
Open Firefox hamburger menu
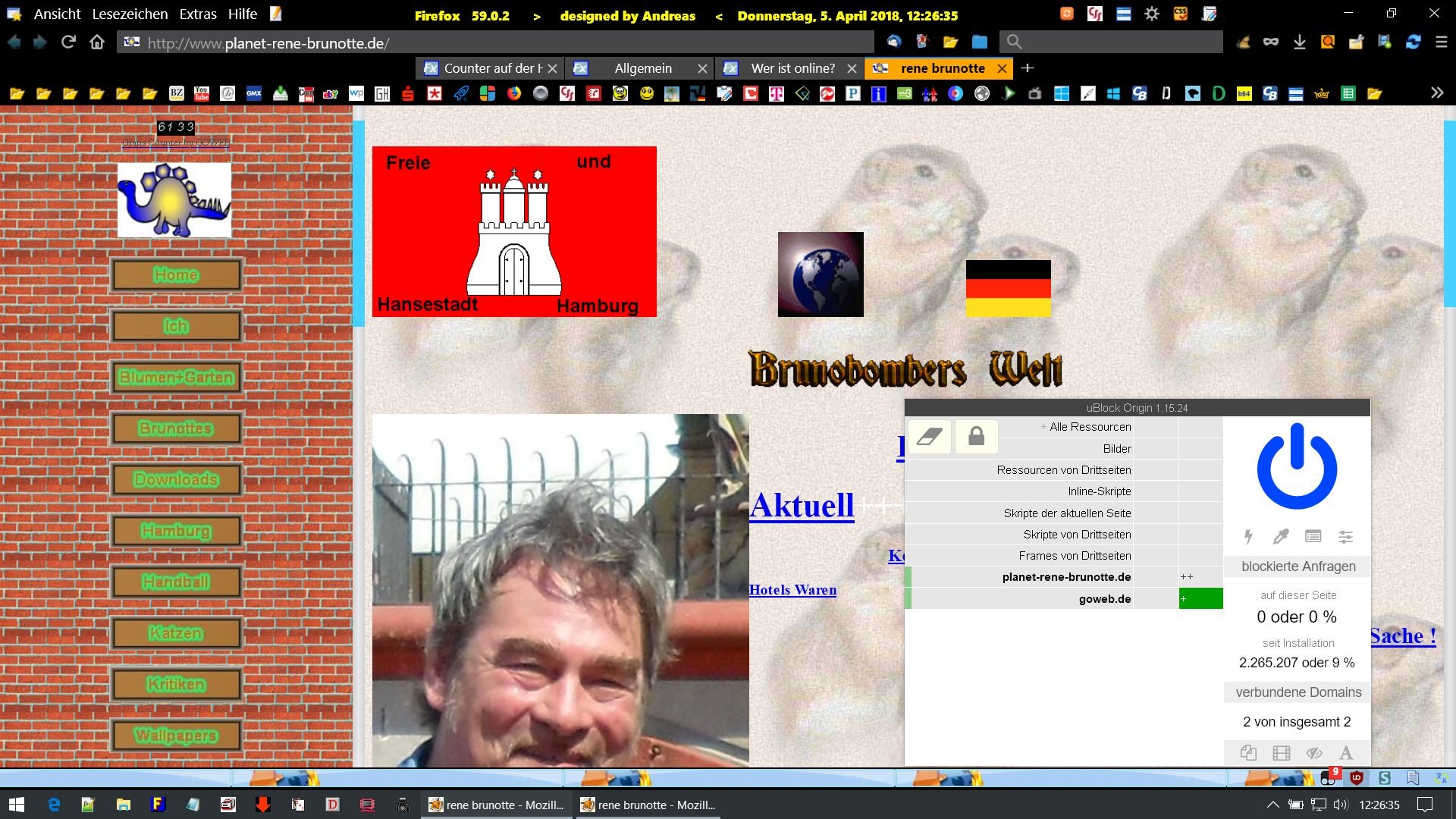point(1442,42)
